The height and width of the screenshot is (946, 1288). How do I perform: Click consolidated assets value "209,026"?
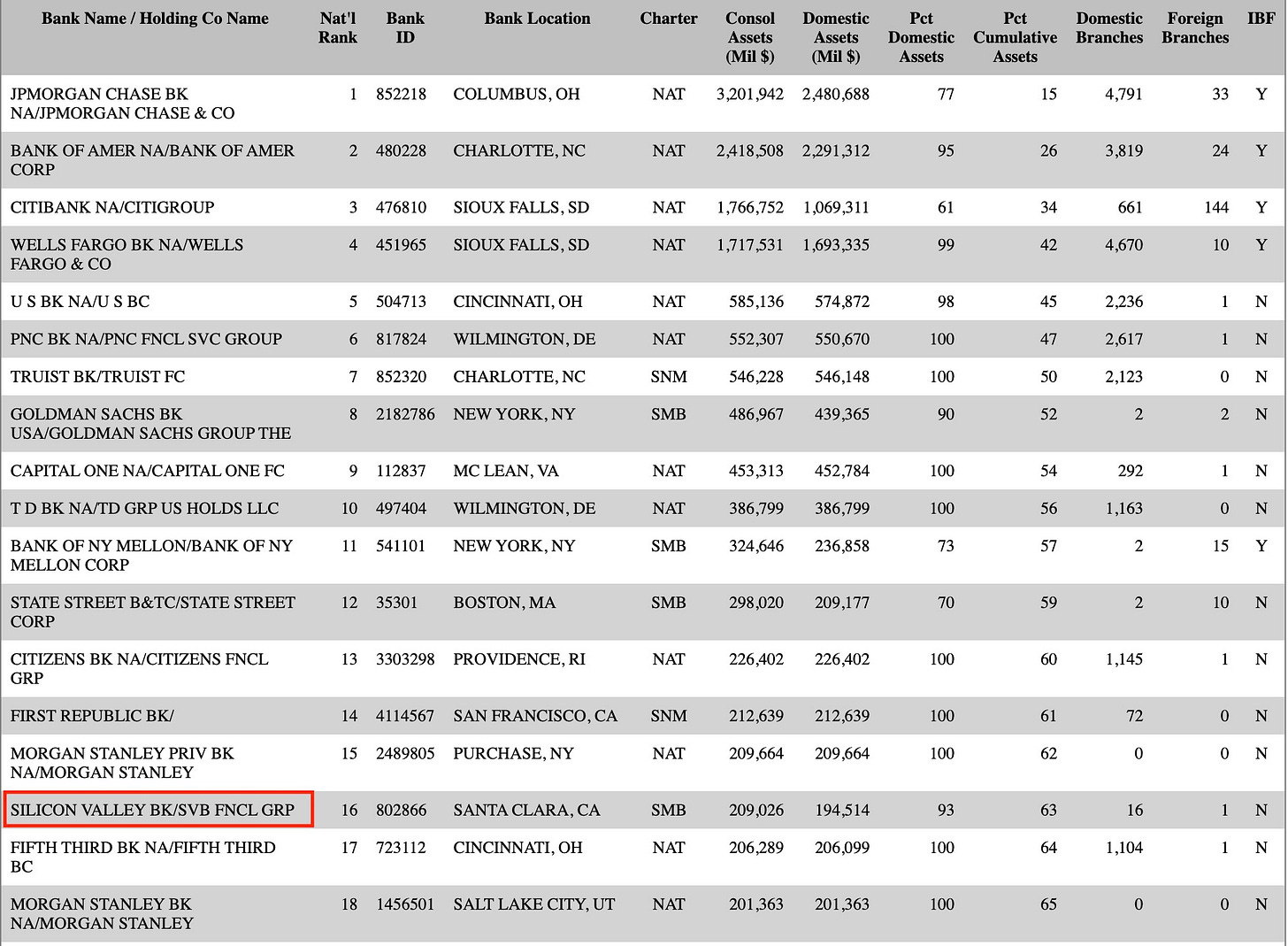[756, 810]
